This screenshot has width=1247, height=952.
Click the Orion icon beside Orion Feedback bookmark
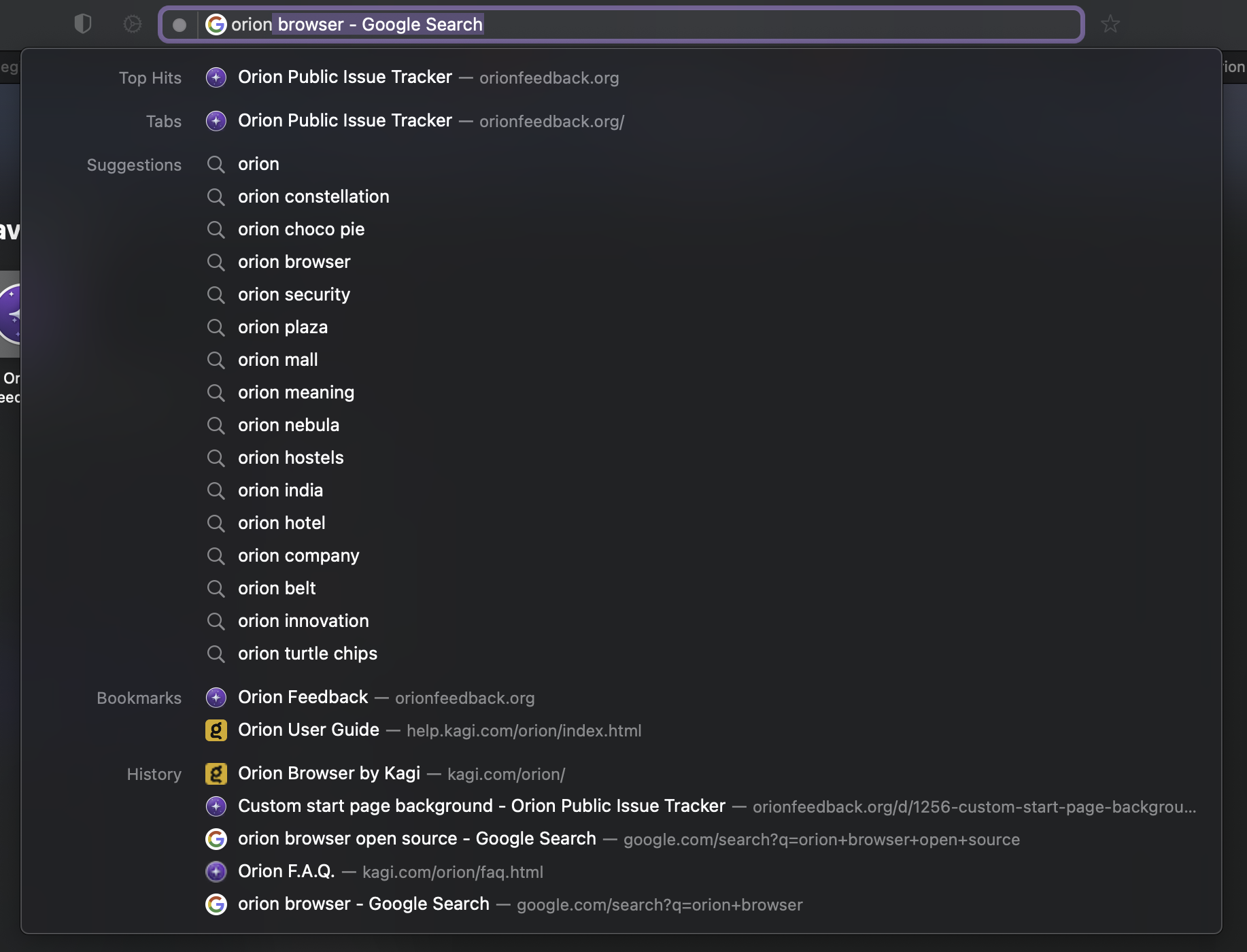[216, 698]
